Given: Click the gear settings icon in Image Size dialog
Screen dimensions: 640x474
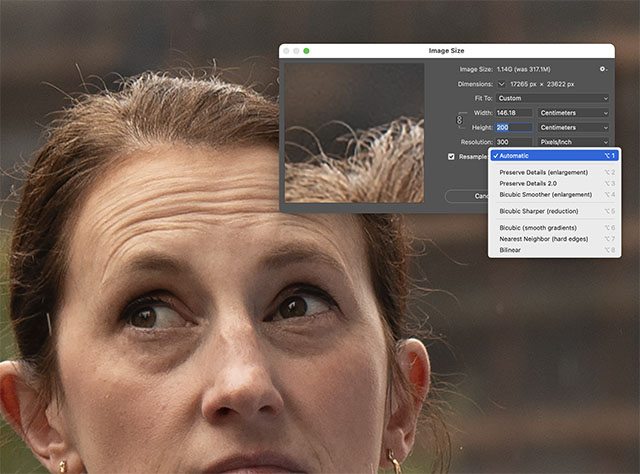Looking at the screenshot, I should pos(602,69).
